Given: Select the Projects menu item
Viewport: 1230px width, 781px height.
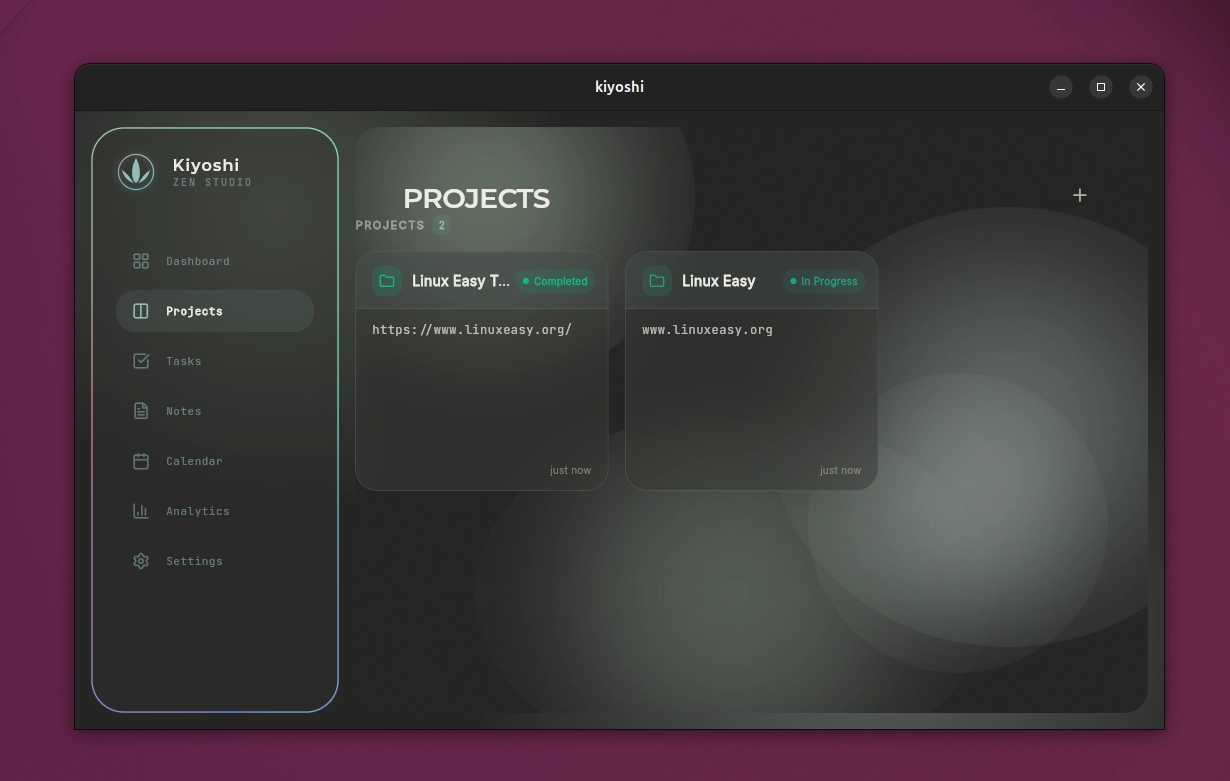Looking at the screenshot, I should tap(215, 311).
